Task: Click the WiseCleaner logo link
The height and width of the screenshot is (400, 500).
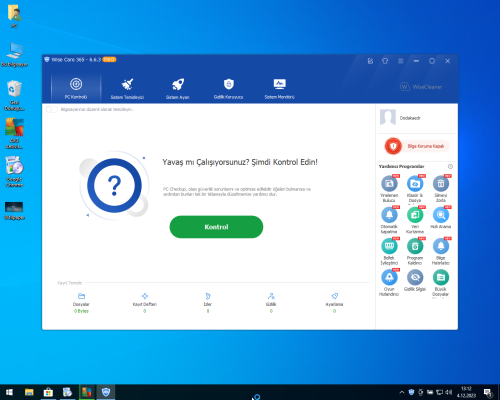Action: 421,87
